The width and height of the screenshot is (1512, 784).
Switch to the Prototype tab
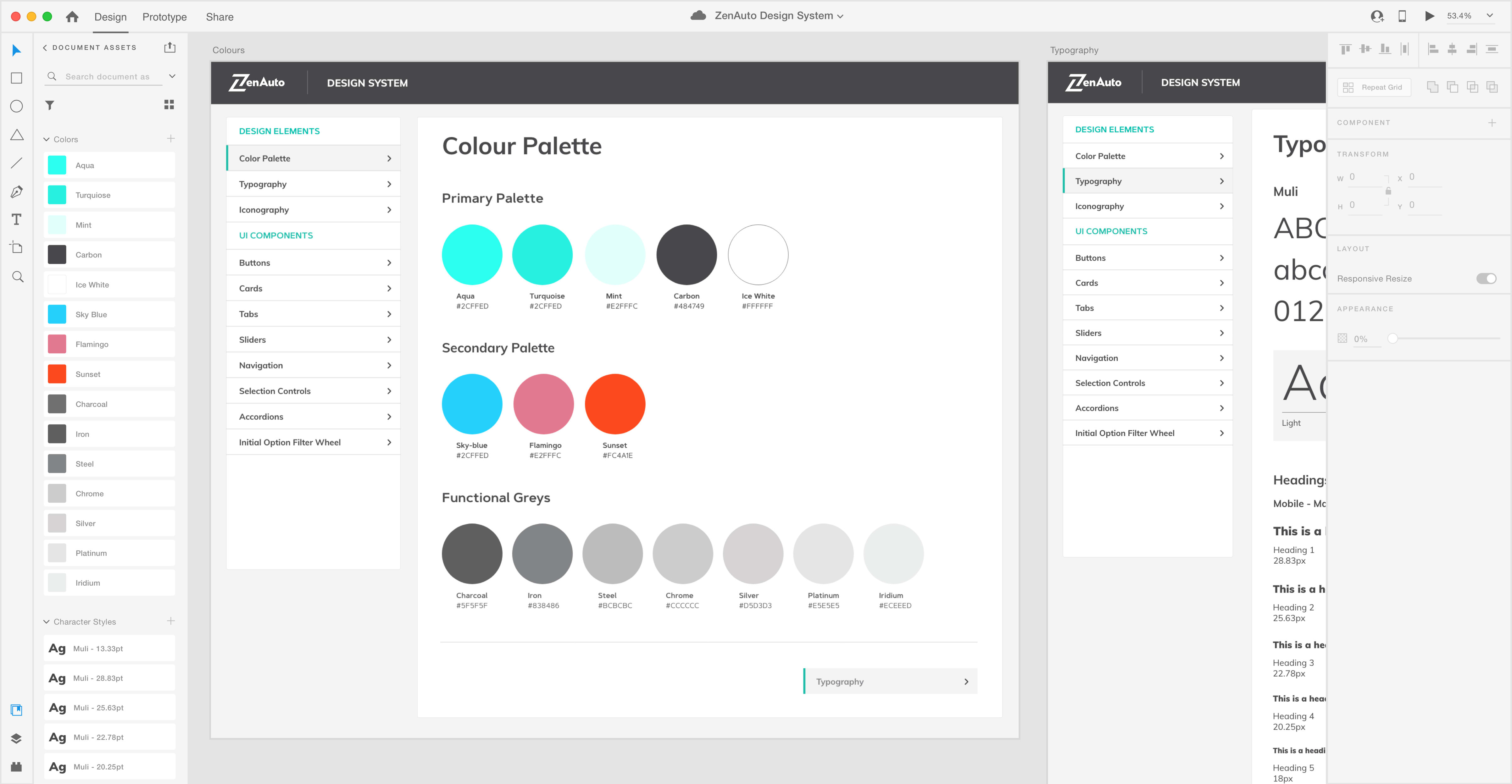164,17
